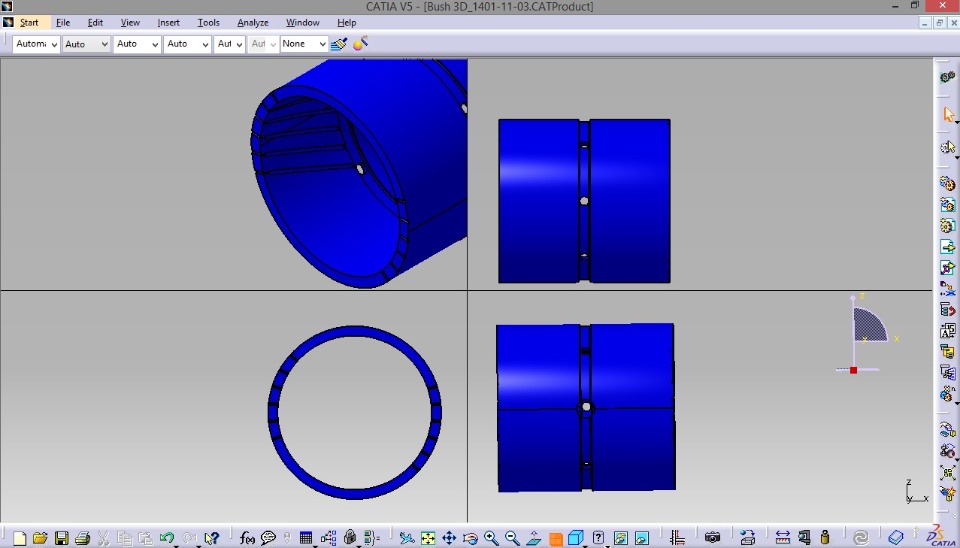960x548 pixels.
Task: Click the Zoom Out magnifier
Action: click(x=512, y=538)
